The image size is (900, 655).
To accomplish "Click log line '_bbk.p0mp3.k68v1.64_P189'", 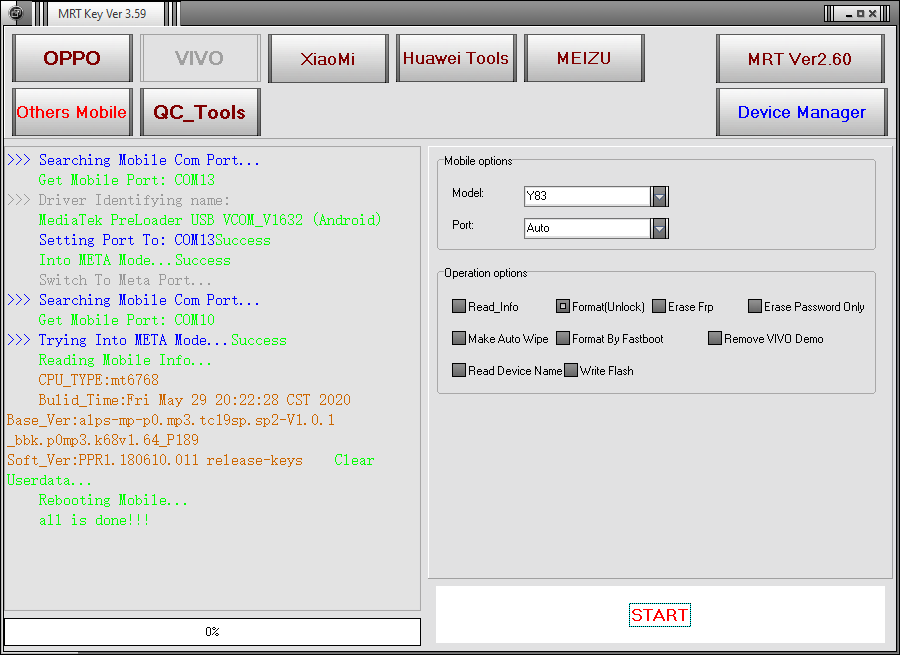I will click(103, 440).
